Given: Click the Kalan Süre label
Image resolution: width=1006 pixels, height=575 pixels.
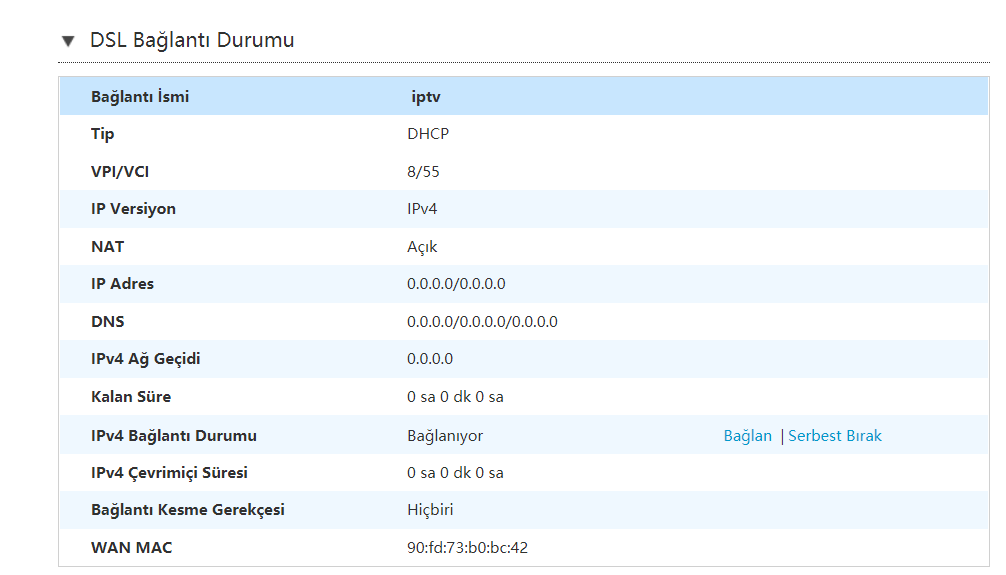Looking at the screenshot, I should [x=131, y=397].
